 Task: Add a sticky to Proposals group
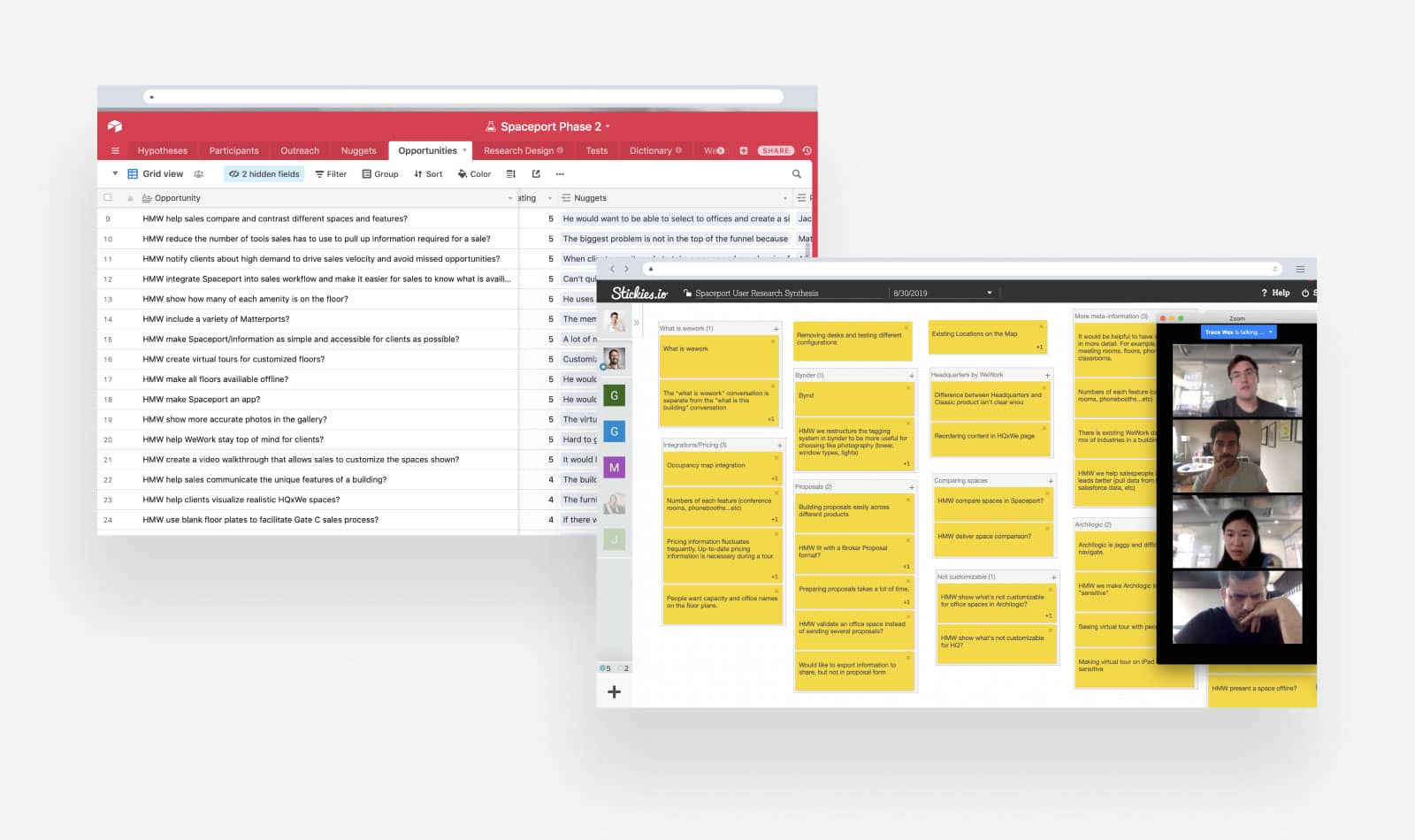pos(912,487)
